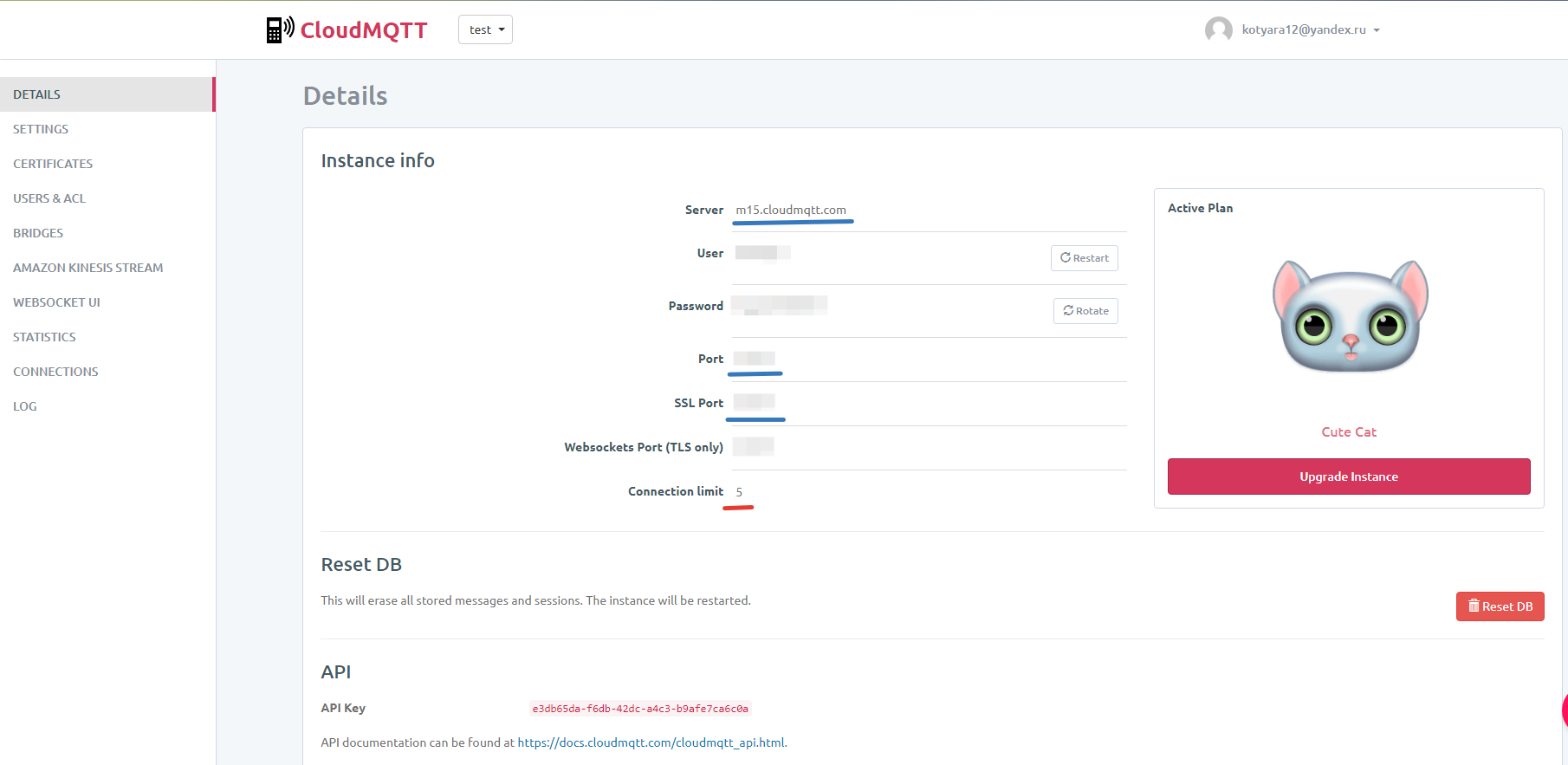Open the Websocket UI page

point(56,302)
